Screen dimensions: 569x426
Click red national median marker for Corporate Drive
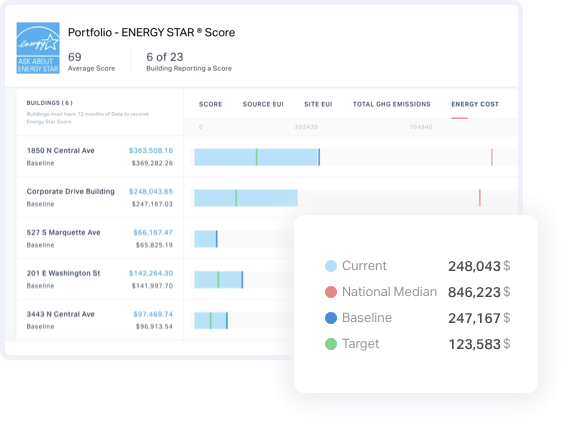(480, 198)
